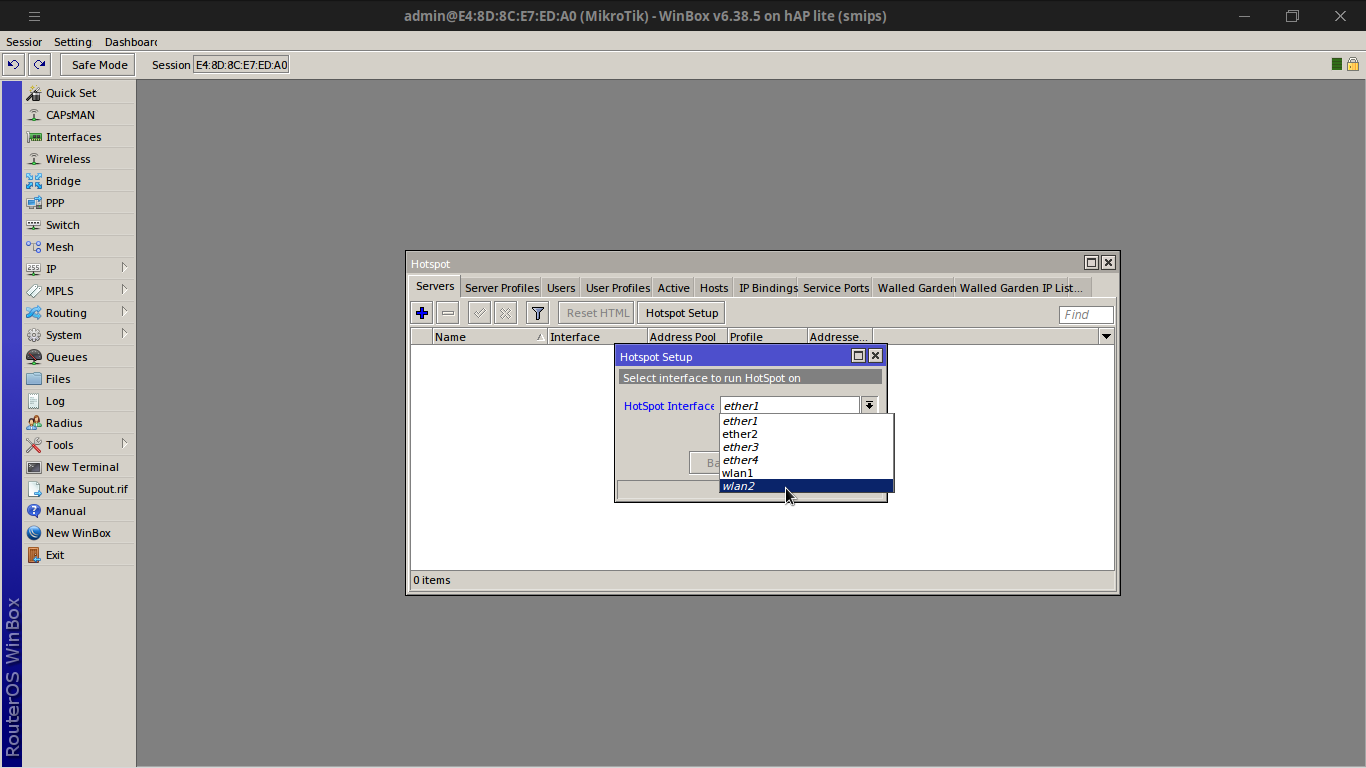The height and width of the screenshot is (768, 1366).
Task: Switch to IP Bindings tab
Action: (x=768, y=288)
